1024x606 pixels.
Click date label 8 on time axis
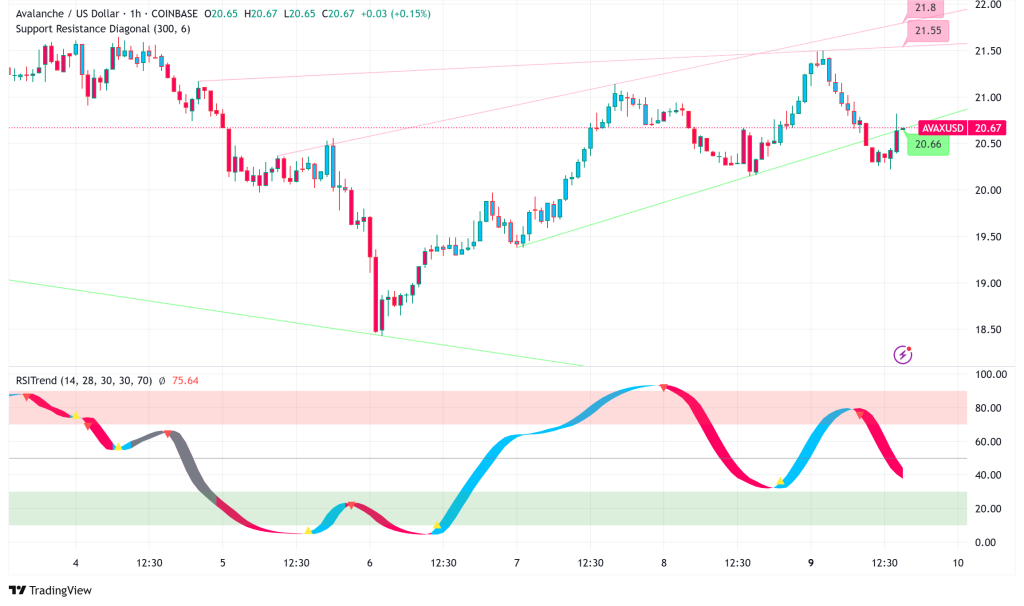coord(664,563)
